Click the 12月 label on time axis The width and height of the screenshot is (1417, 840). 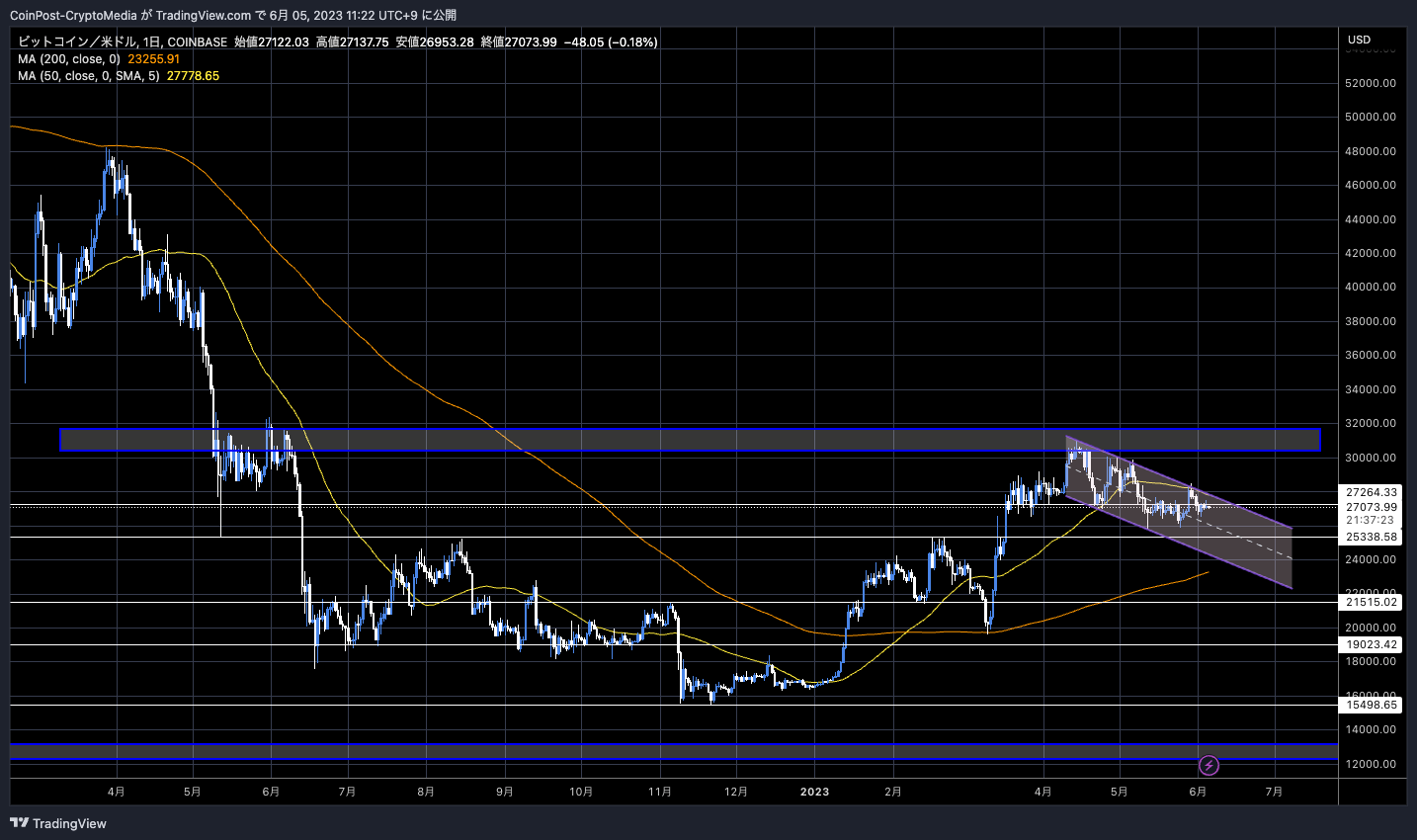[x=736, y=792]
